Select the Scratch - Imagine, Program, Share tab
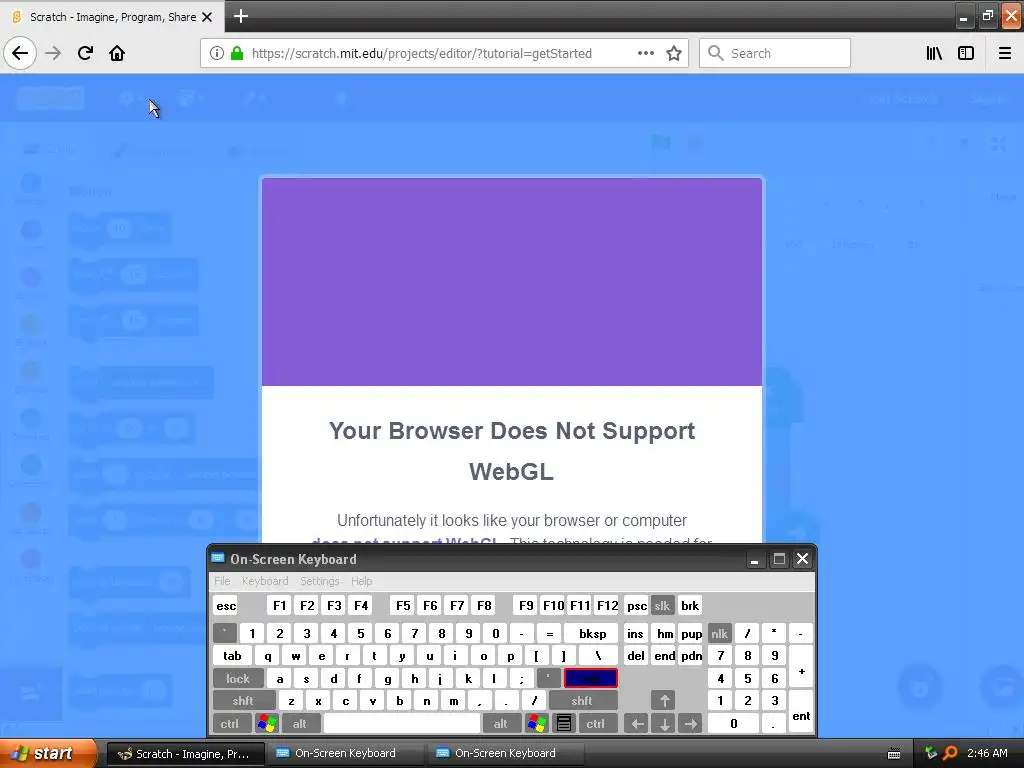The image size is (1024, 768). [x=112, y=16]
